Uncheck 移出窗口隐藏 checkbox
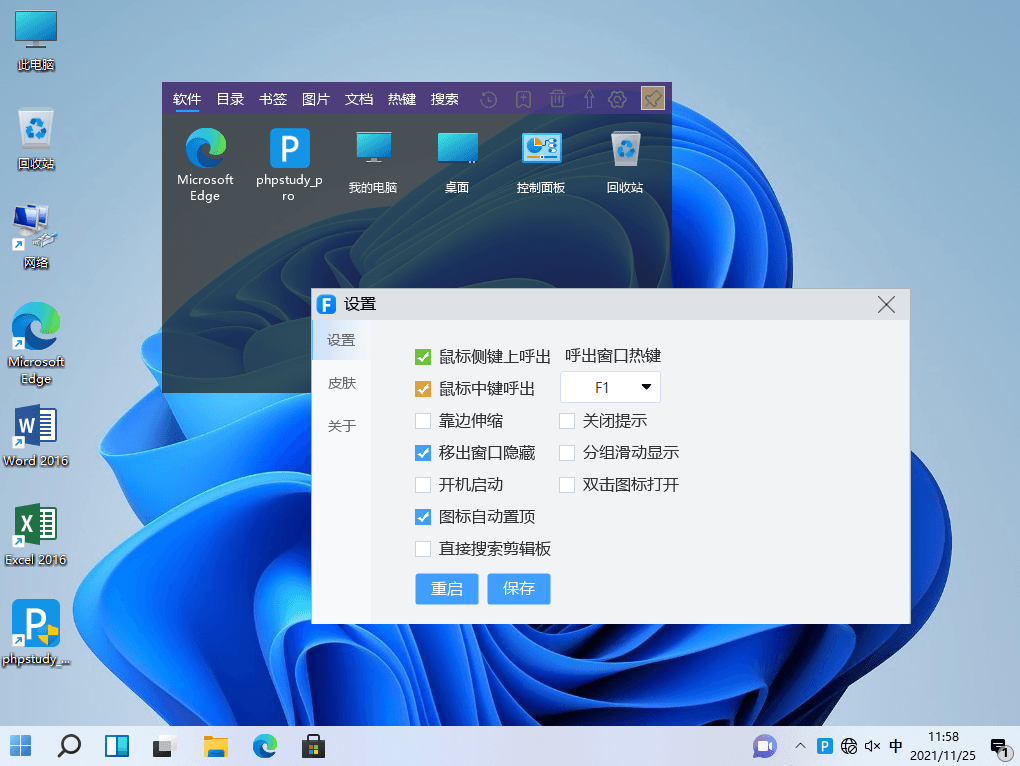This screenshot has height=766, width=1020. [x=423, y=453]
